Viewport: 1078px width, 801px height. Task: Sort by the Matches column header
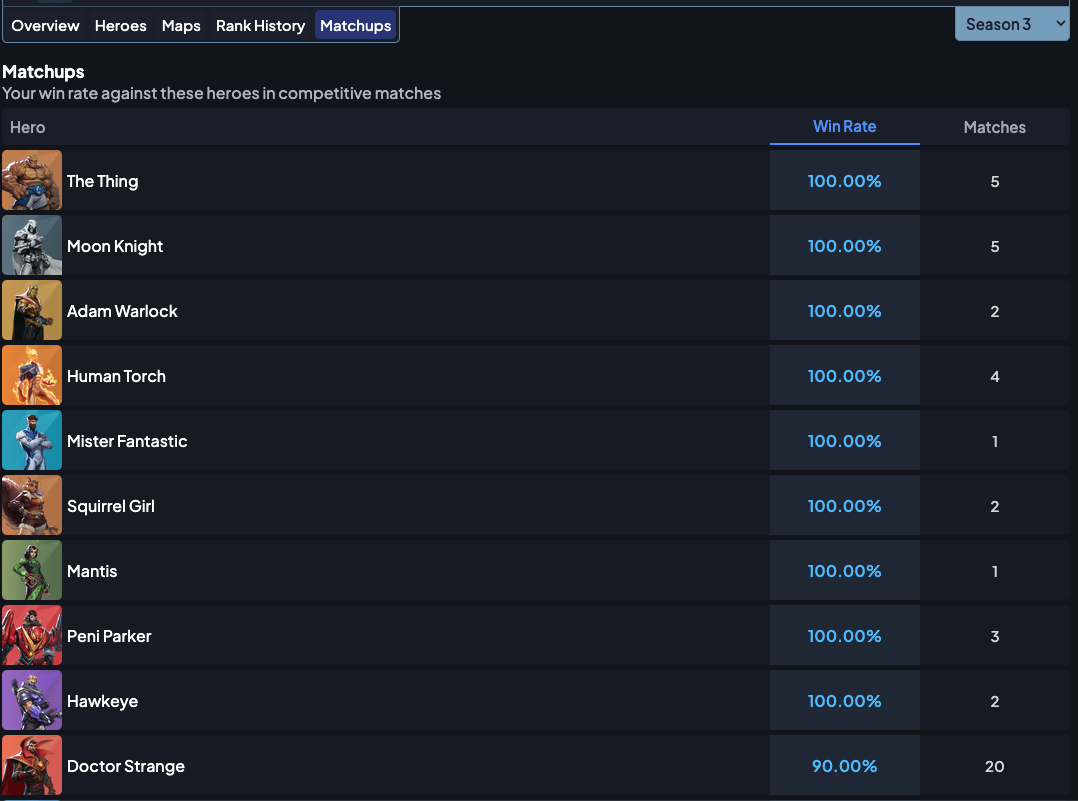point(994,127)
